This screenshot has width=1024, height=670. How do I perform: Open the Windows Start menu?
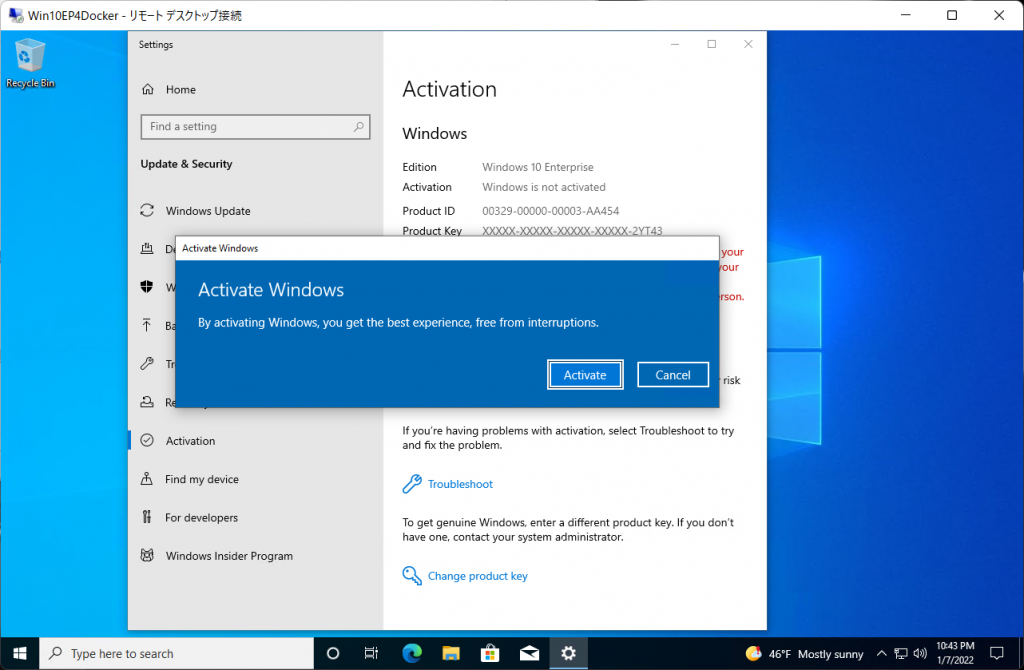click(20, 653)
